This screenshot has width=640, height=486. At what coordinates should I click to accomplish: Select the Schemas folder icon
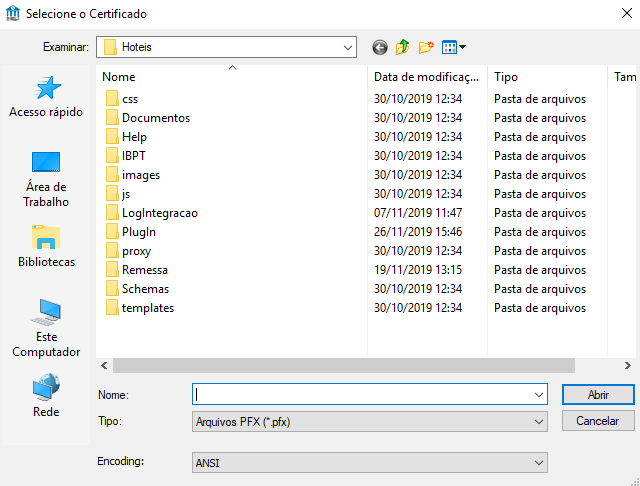click(112, 288)
